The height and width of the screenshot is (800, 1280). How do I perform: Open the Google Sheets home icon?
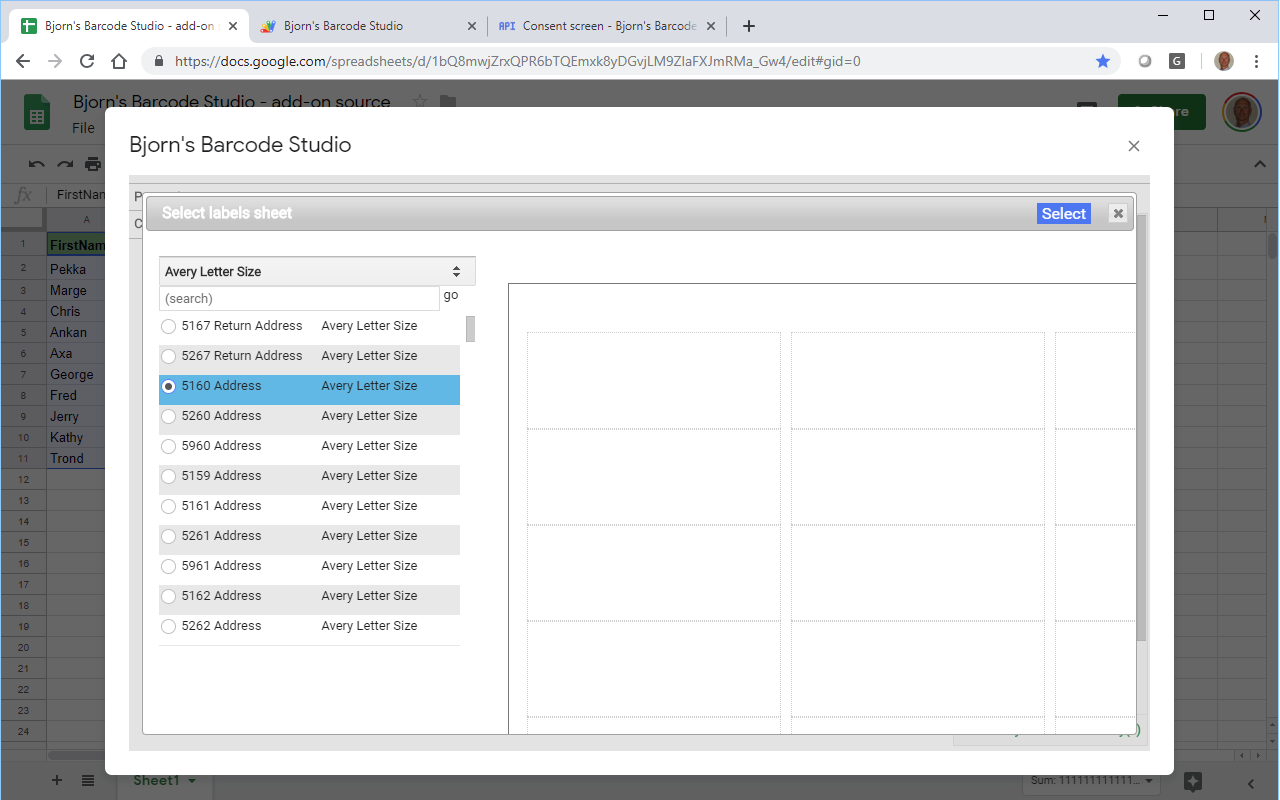[x=37, y=114]
